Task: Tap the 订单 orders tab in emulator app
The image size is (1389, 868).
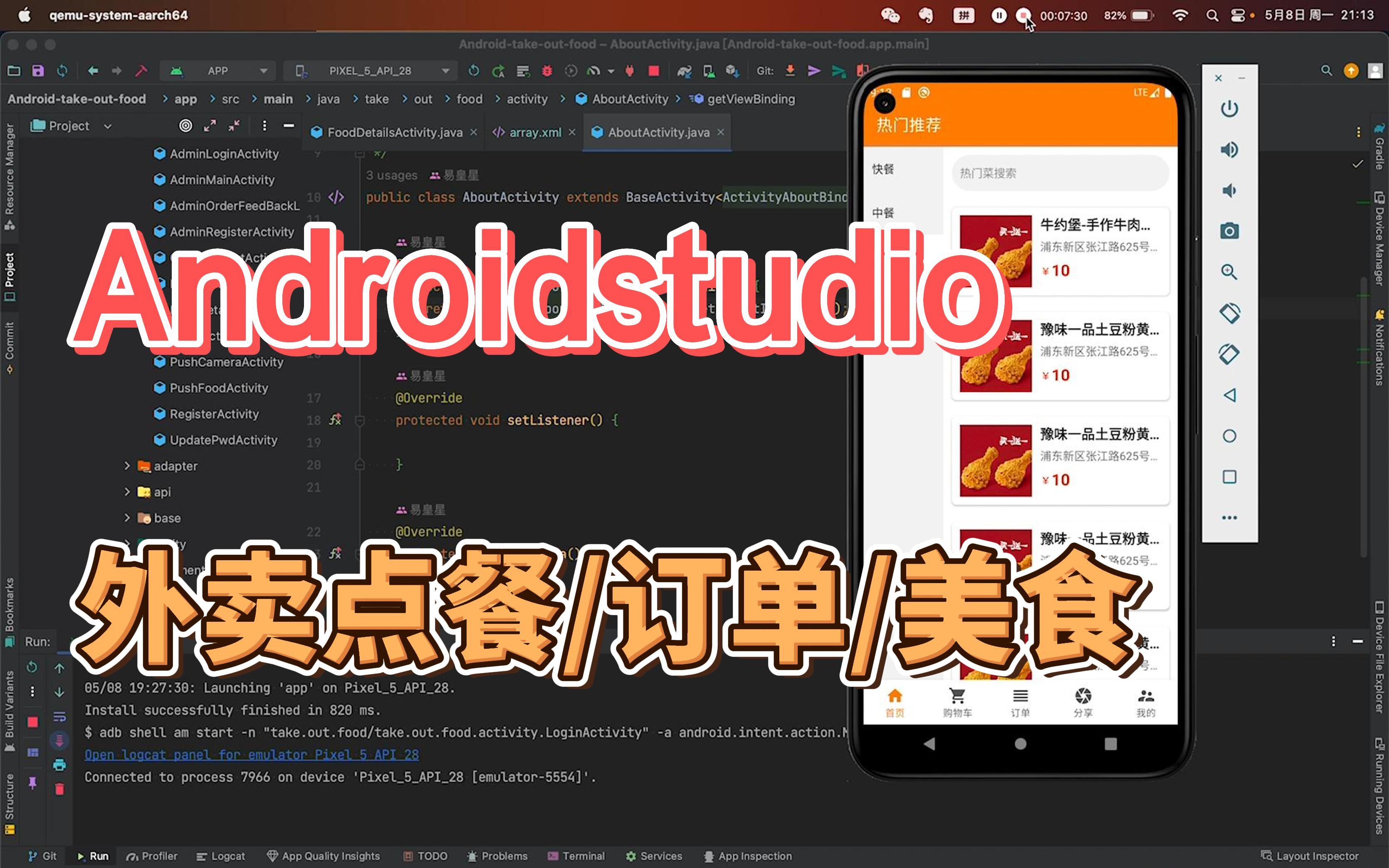Action: point(1020,702)
